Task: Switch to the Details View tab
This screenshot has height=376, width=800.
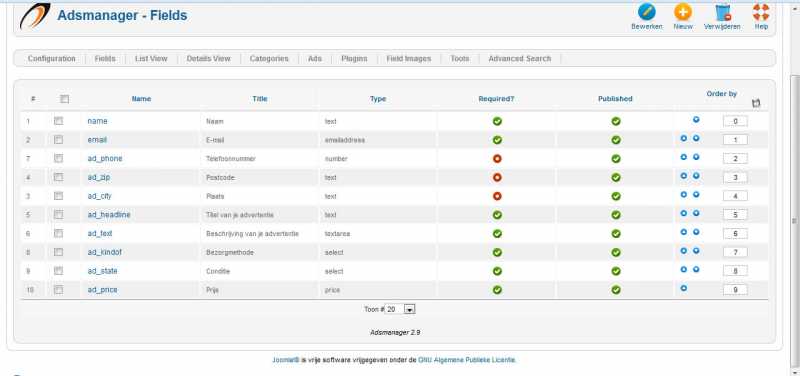Action: click(209, 59)
